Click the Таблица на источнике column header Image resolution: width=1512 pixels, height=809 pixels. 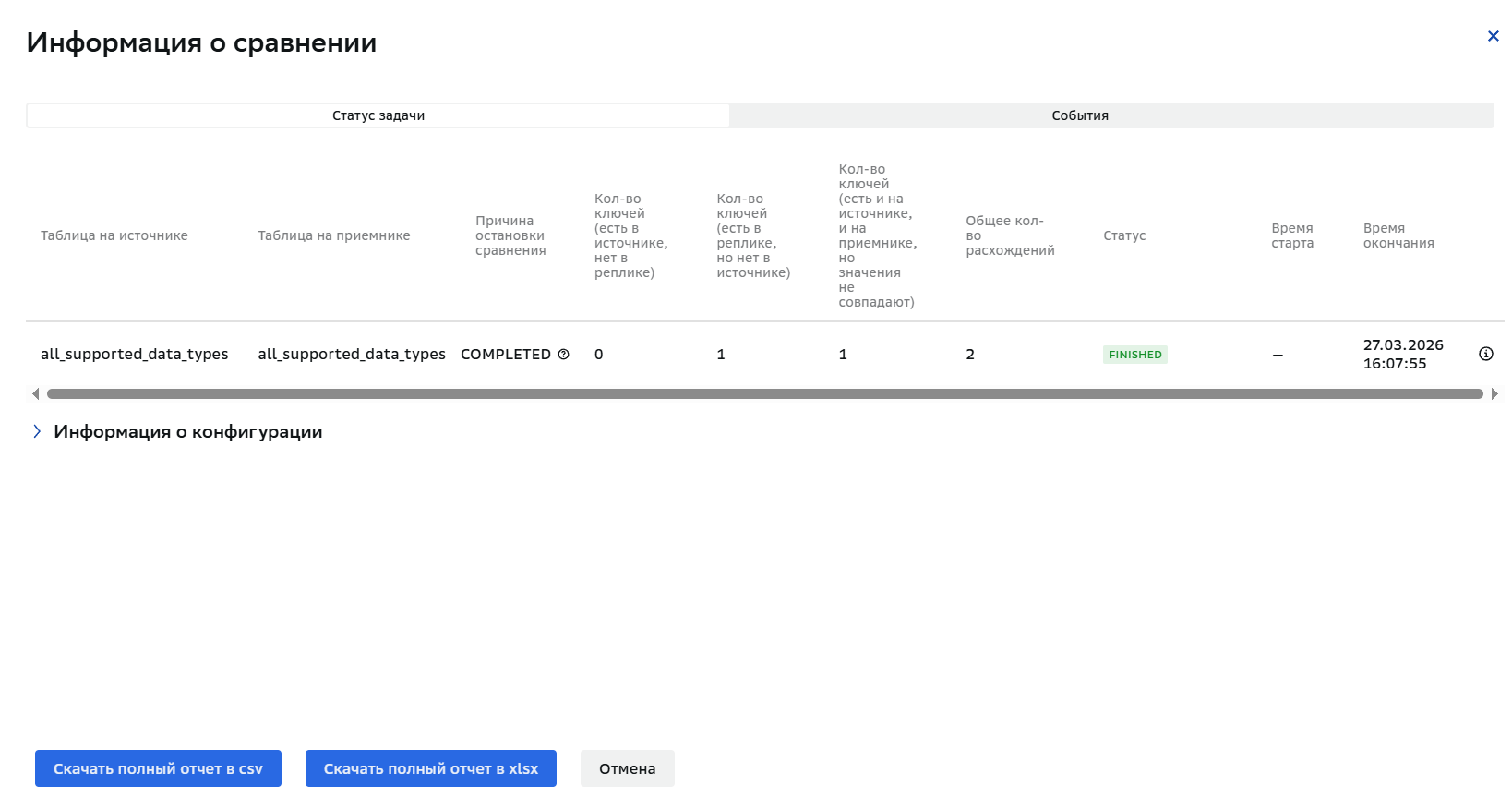pos(114,235)
